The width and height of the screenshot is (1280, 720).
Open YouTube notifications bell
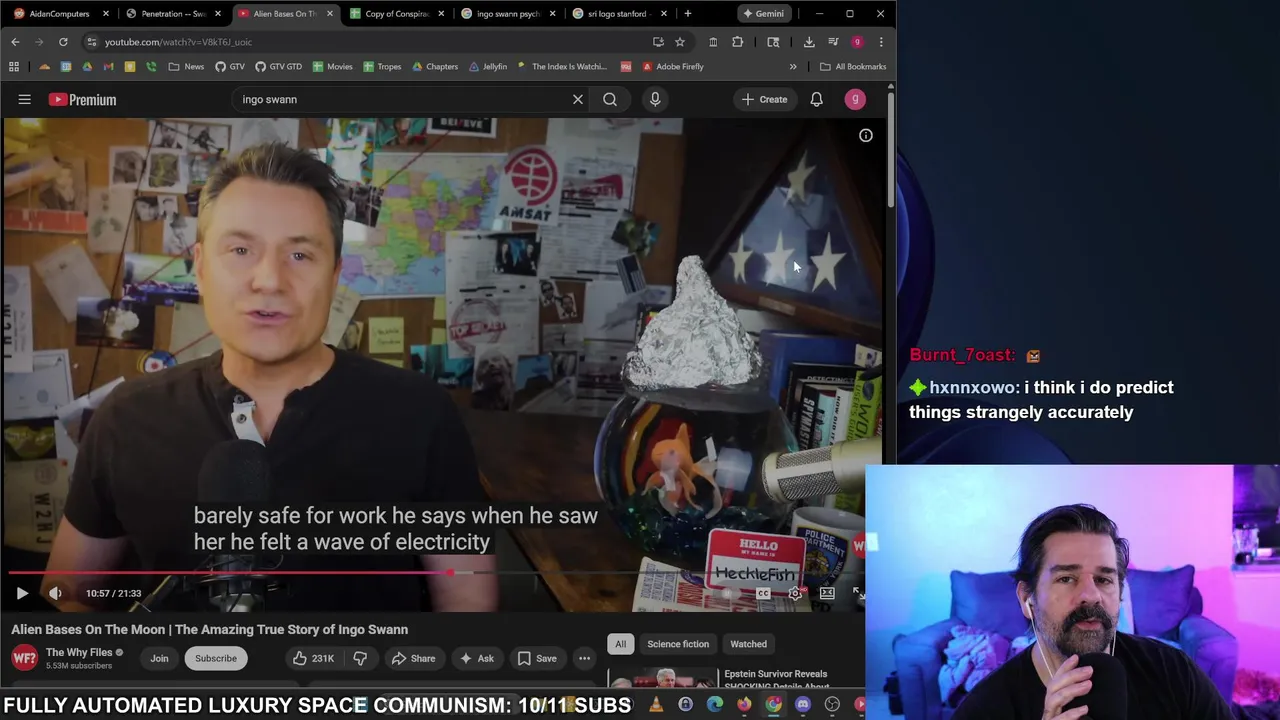(816, 99)
